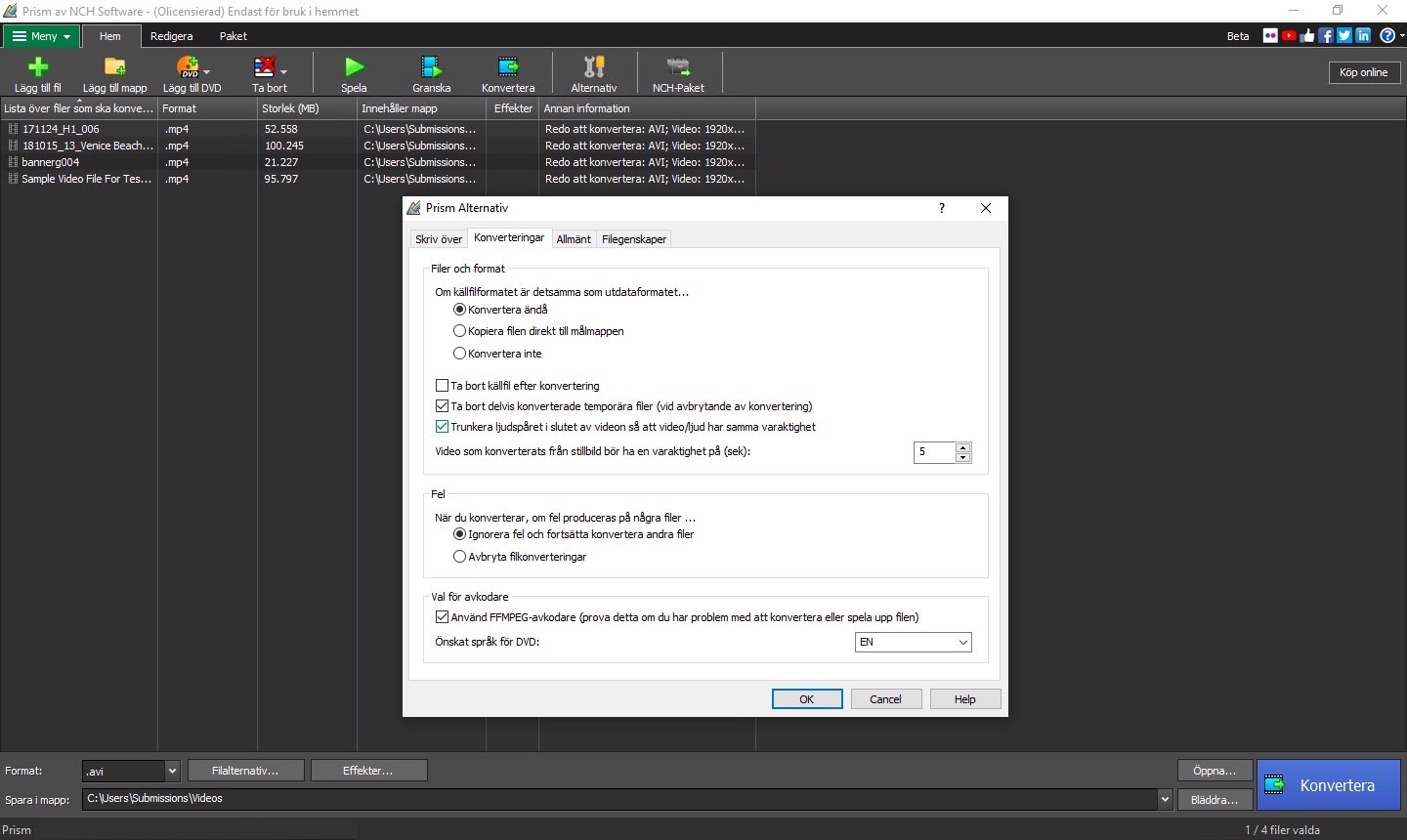
Task: Decrease still-image duration with the down arrow
Action: tap(963, 457)
